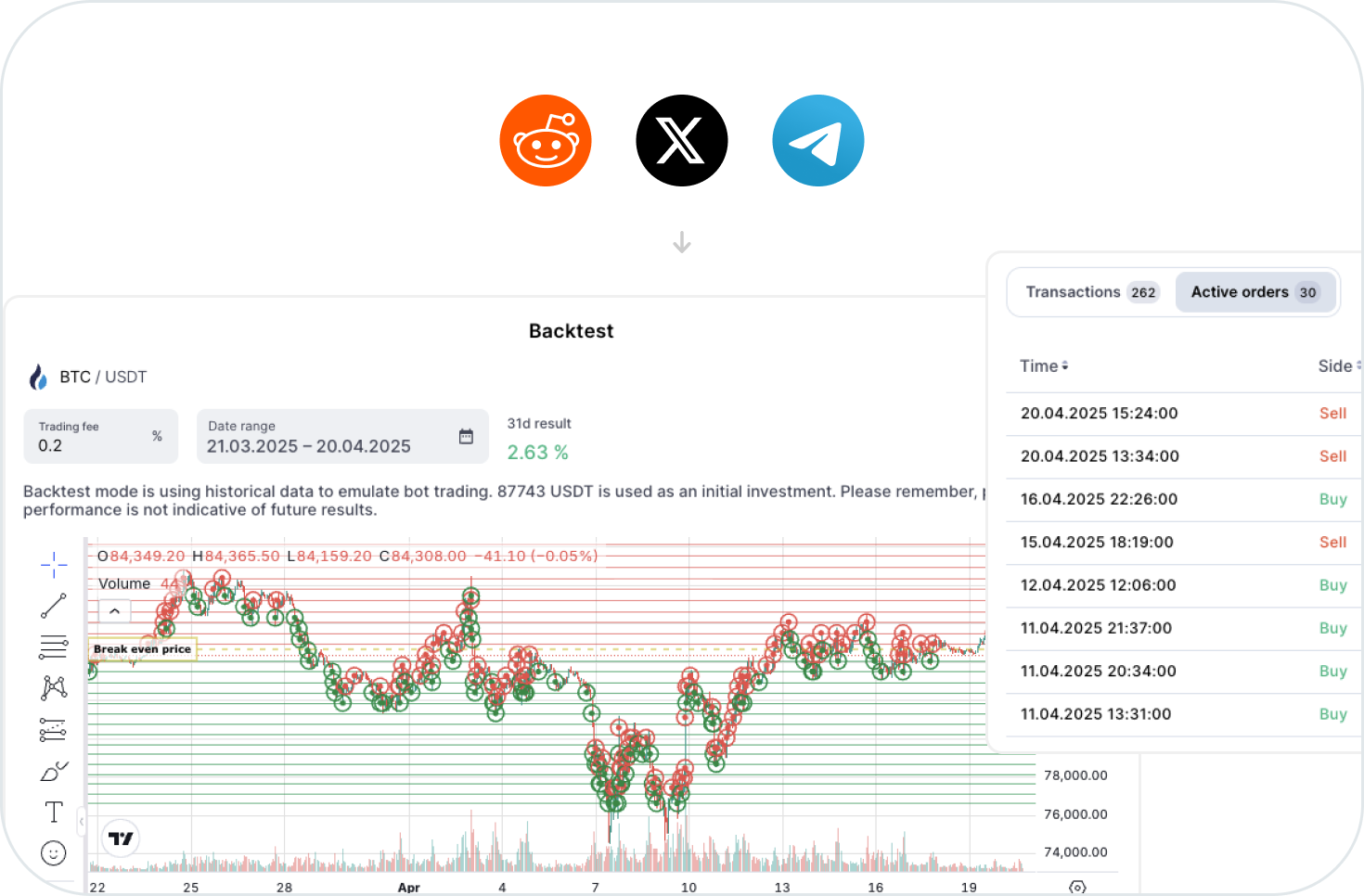Viewport: 1364px width, 896px height.
Task: Select the pattern drawing tool
Action: tap(54, 687)
